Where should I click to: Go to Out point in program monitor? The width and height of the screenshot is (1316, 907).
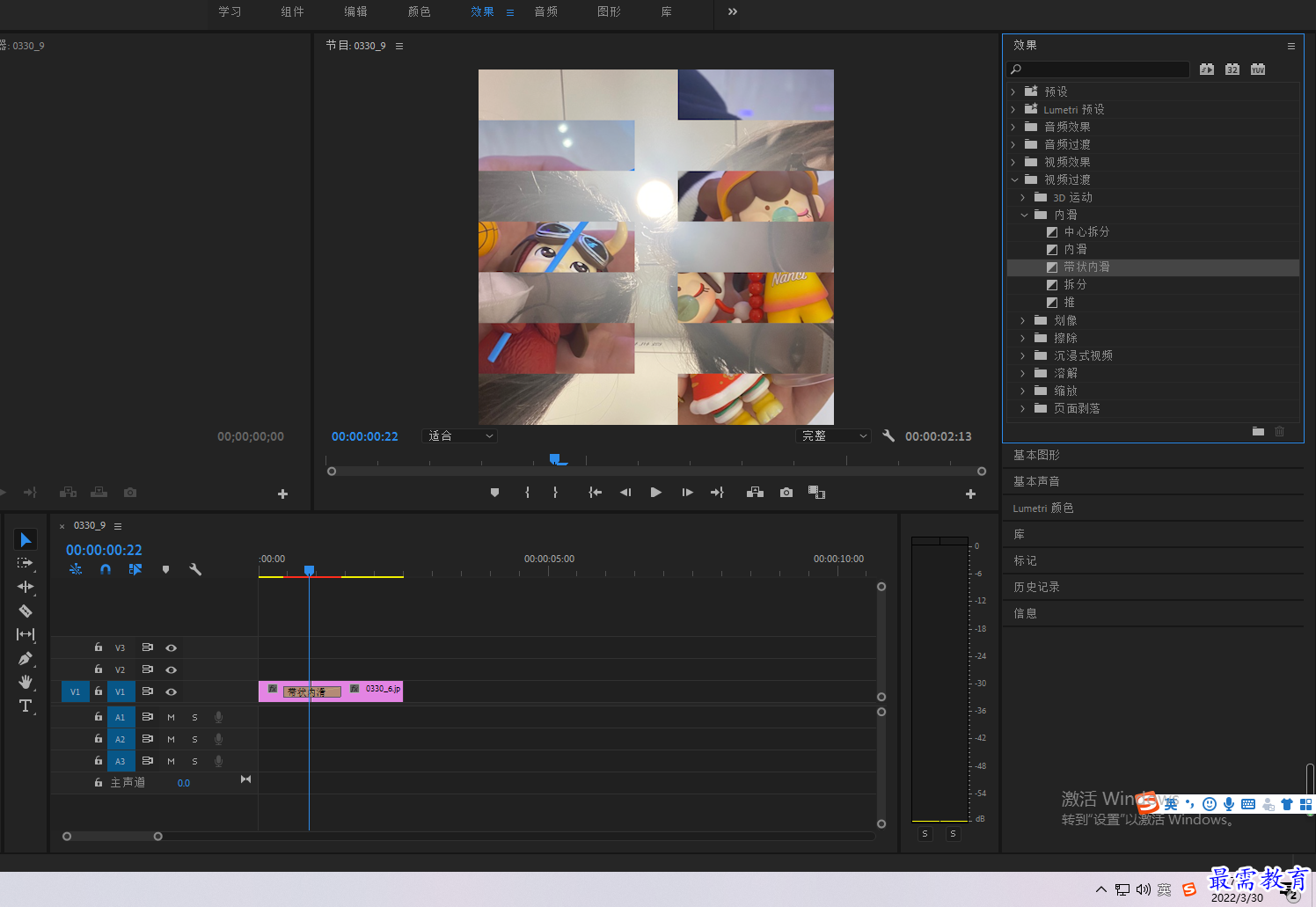pos(717,493)
